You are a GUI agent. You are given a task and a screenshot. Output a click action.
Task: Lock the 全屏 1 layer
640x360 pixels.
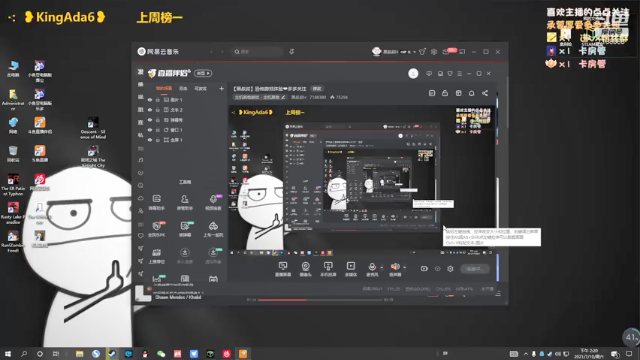click(x=158, y=140)
